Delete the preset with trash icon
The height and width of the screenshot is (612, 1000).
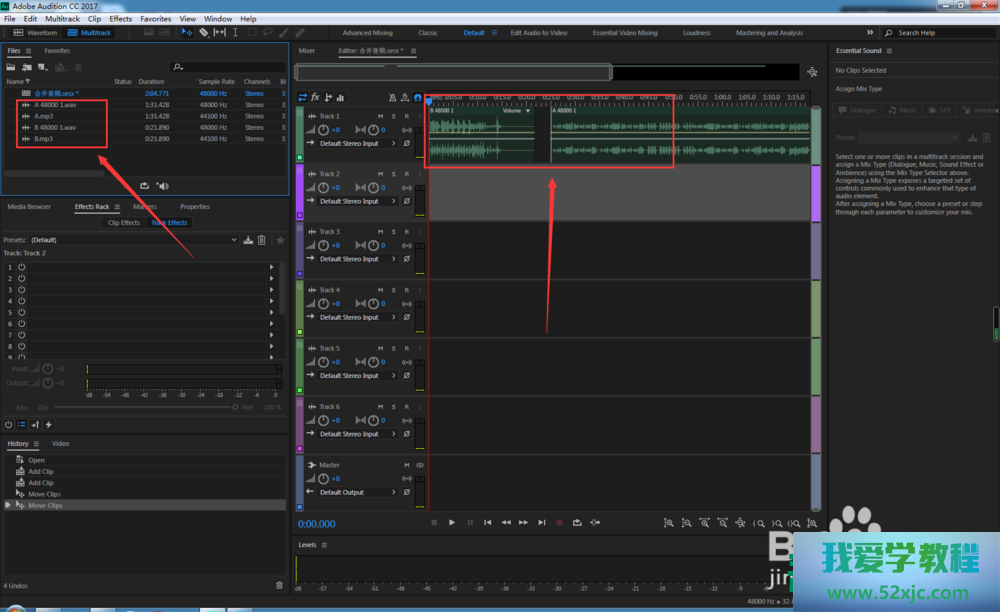tap(262, 240)
